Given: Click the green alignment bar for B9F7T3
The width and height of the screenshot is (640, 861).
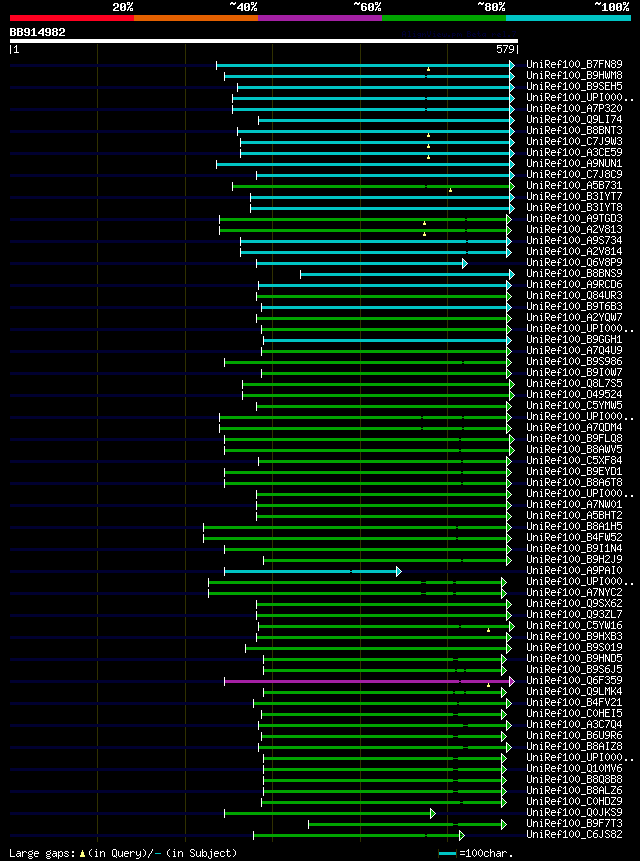Looking at the screenshot, I should (407, 824).
